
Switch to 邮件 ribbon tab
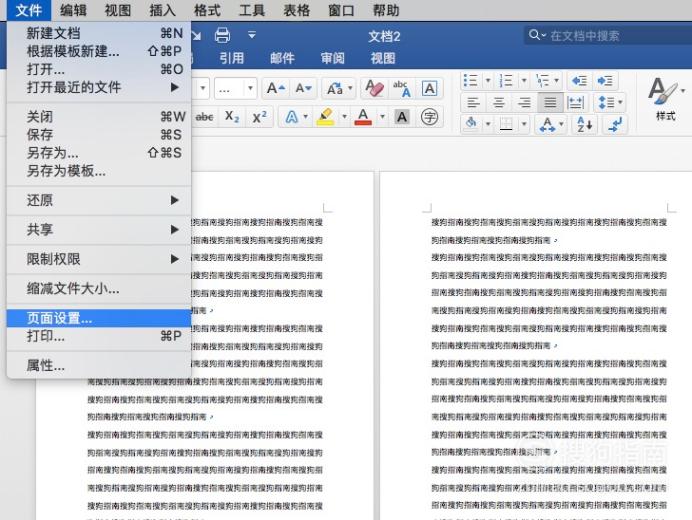(282, 58)
